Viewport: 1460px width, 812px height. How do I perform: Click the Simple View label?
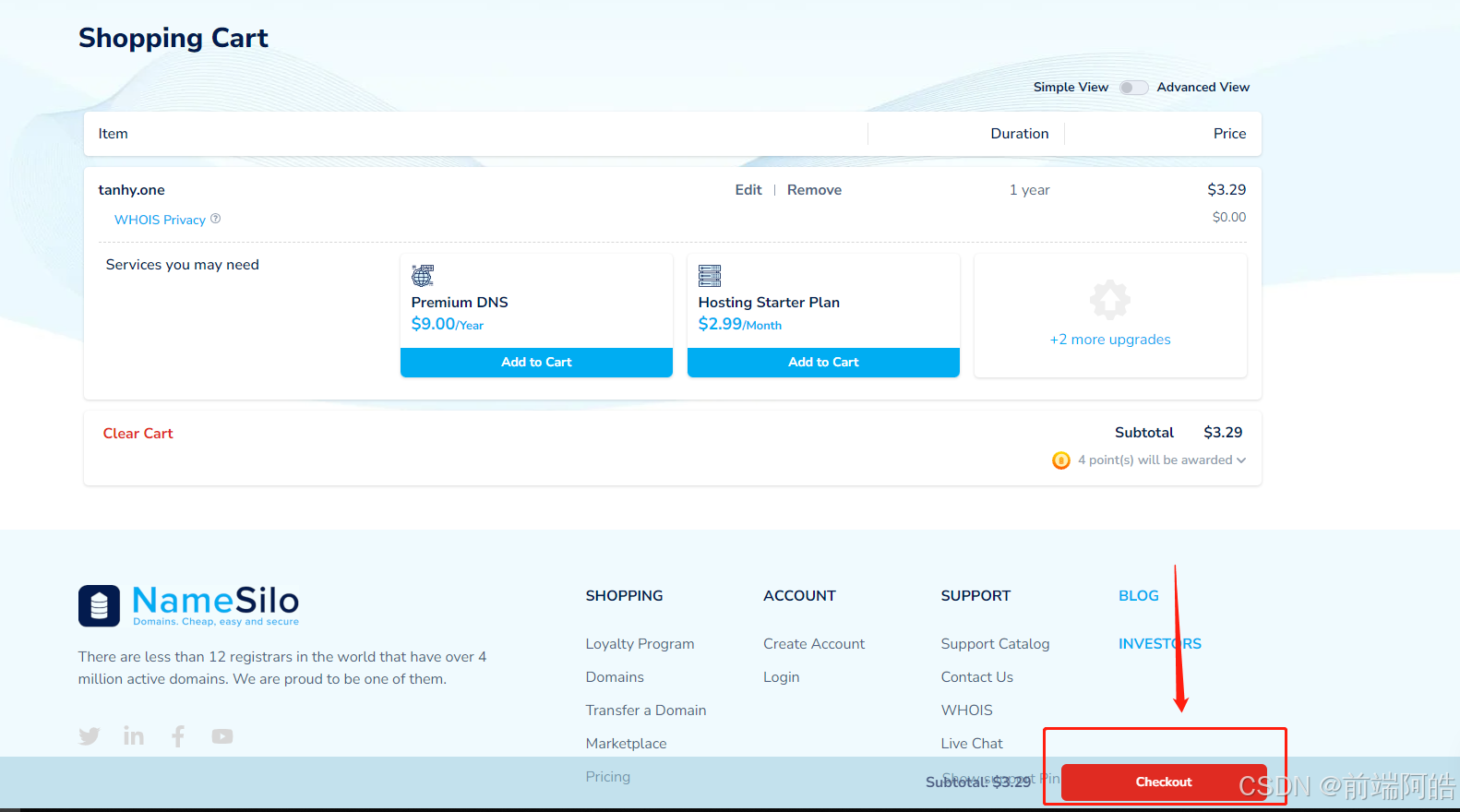pyautogui.click(x=1071, y=88)
